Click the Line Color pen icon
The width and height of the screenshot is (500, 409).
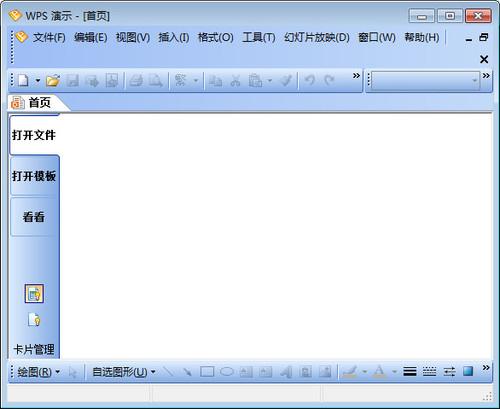pyautogui.click(x=350, y=372)
